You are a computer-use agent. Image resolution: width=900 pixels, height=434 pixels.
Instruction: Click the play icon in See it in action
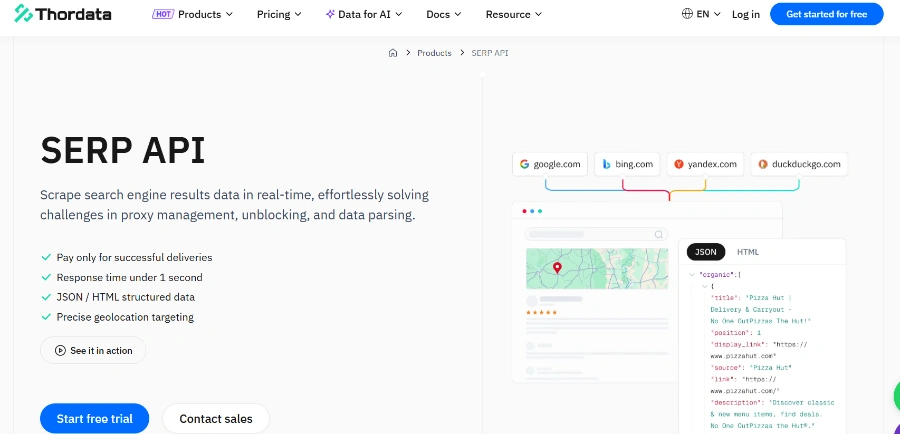click(60, 350)
